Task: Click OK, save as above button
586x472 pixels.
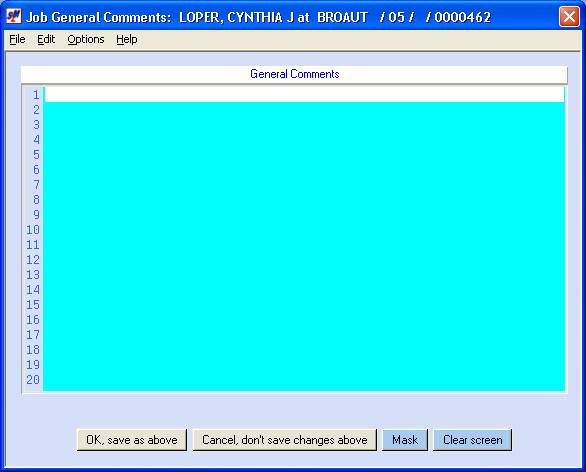Action: coord(132,440)
